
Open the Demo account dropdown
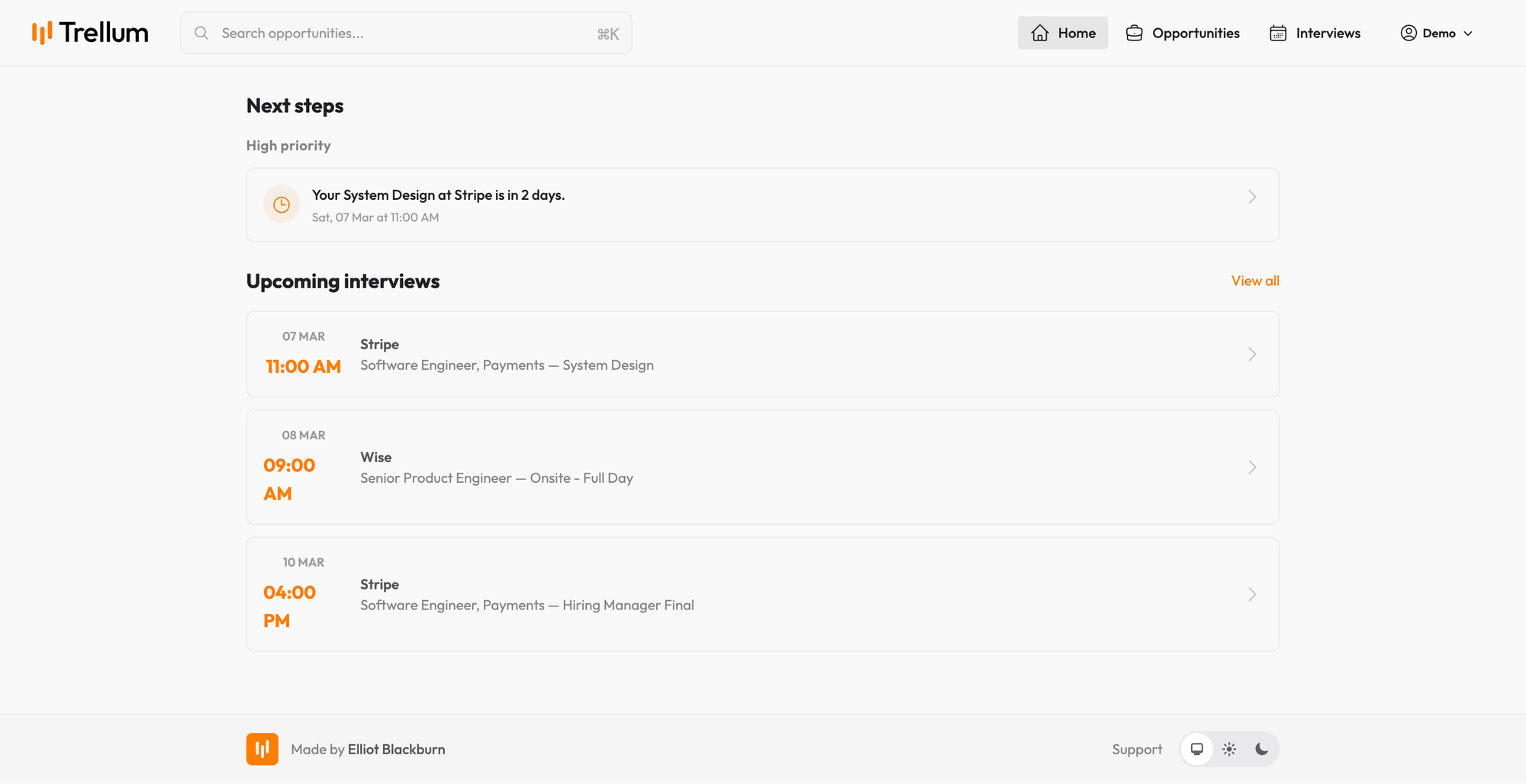coord(1437,33)
